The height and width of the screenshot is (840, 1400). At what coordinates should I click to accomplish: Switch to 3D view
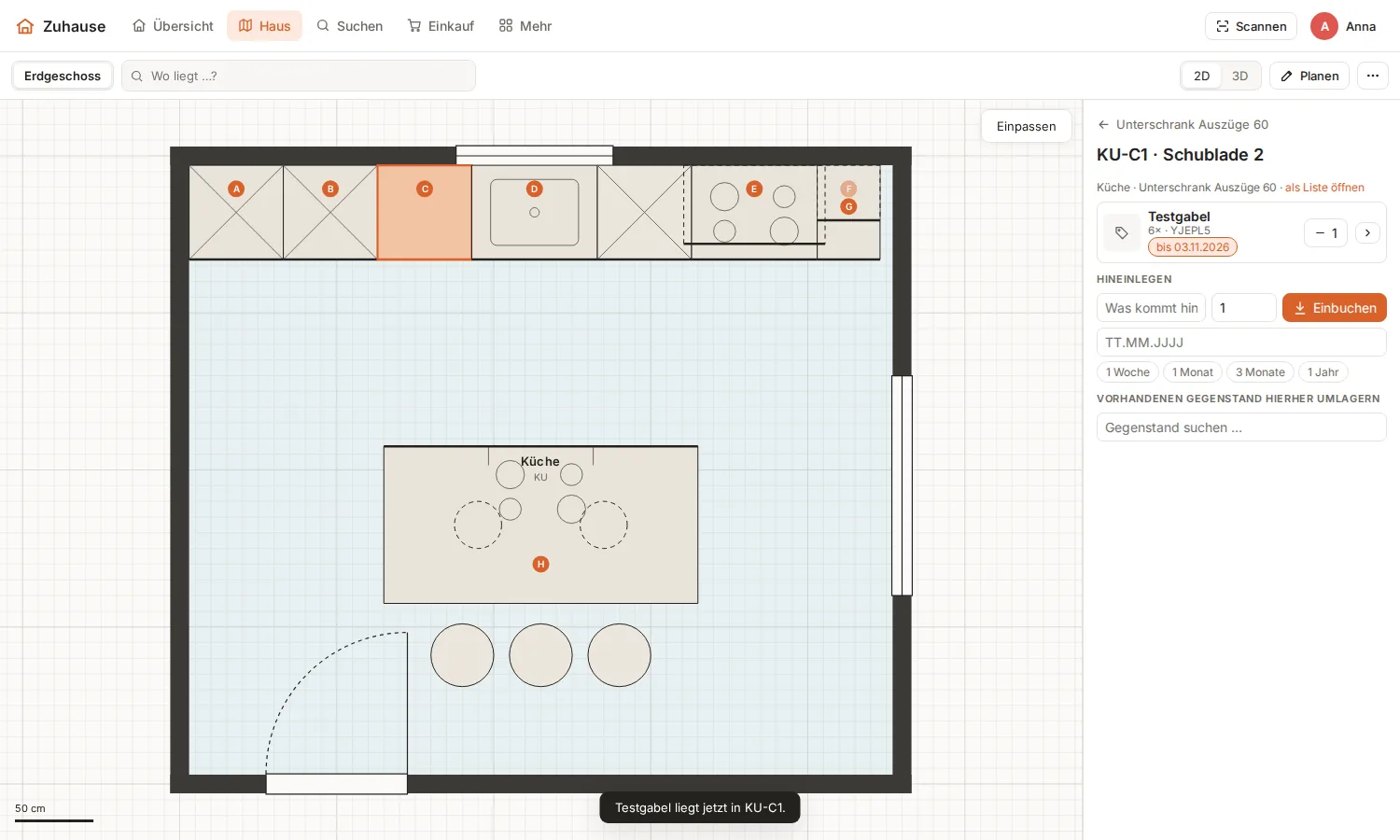[1240, 76]
